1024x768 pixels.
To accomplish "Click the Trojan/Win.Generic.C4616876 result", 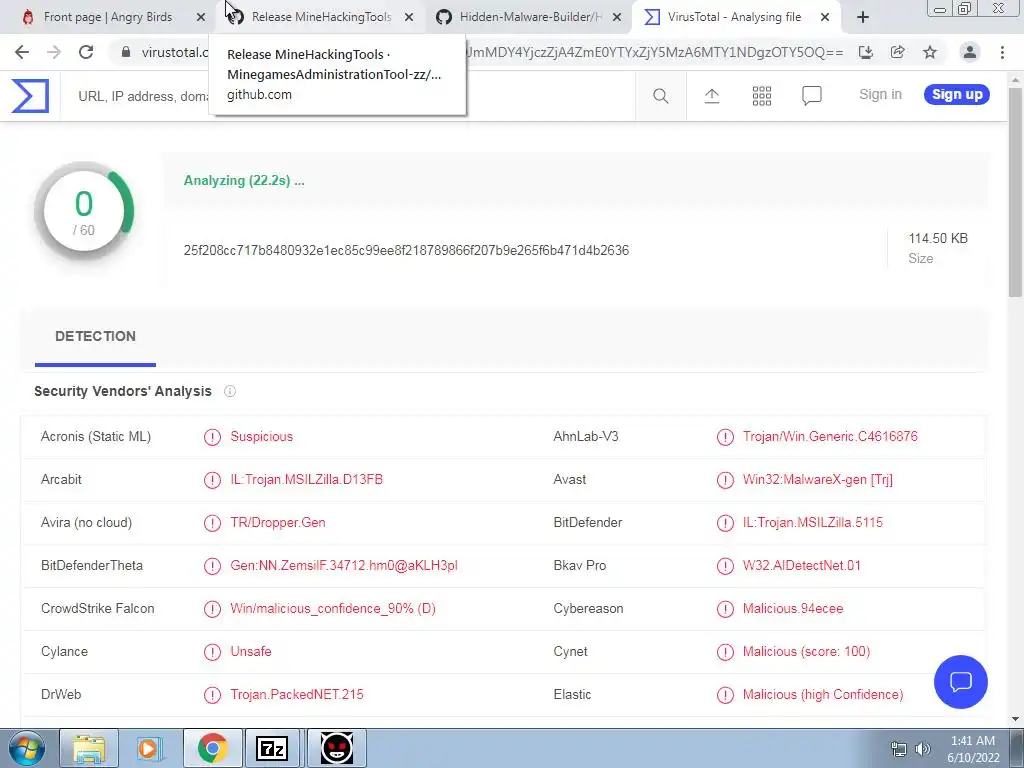I will coord(830,437).
